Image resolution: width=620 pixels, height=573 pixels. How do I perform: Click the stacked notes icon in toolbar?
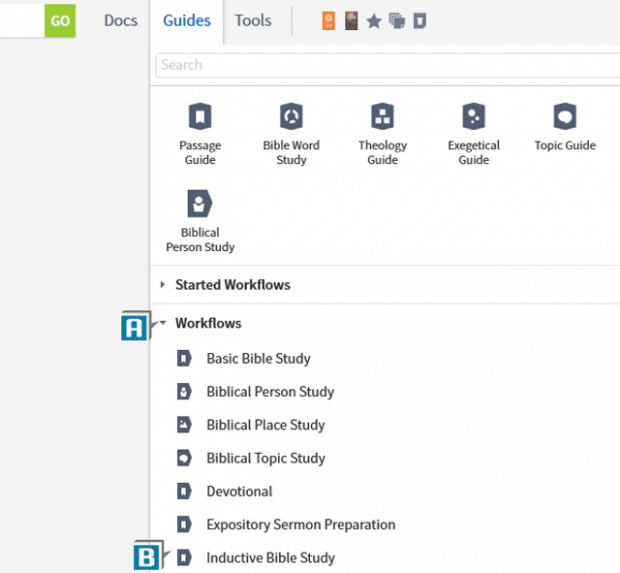click(x=397, y=21)
